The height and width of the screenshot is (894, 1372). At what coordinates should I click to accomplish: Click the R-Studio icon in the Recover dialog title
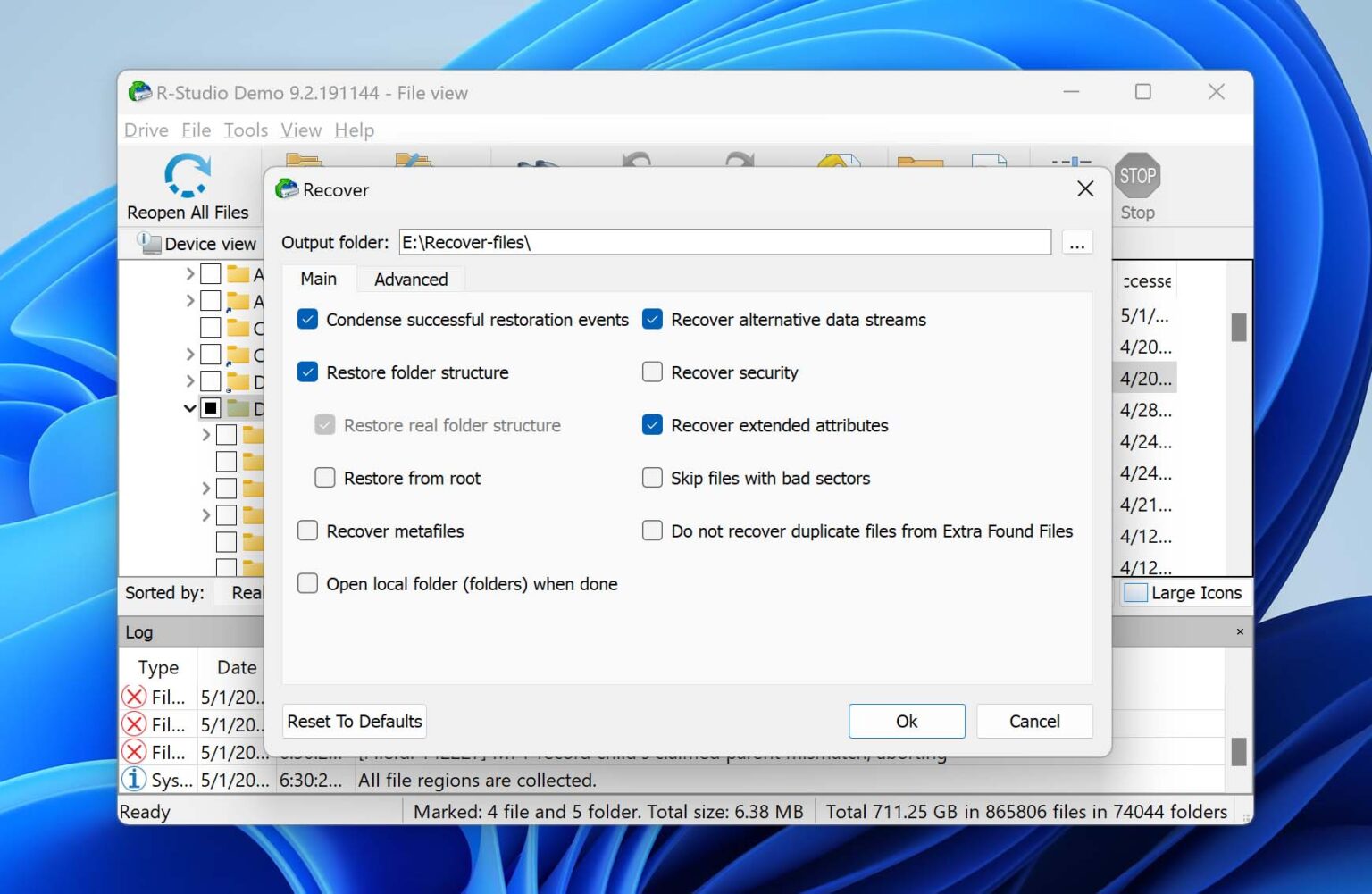286,189
